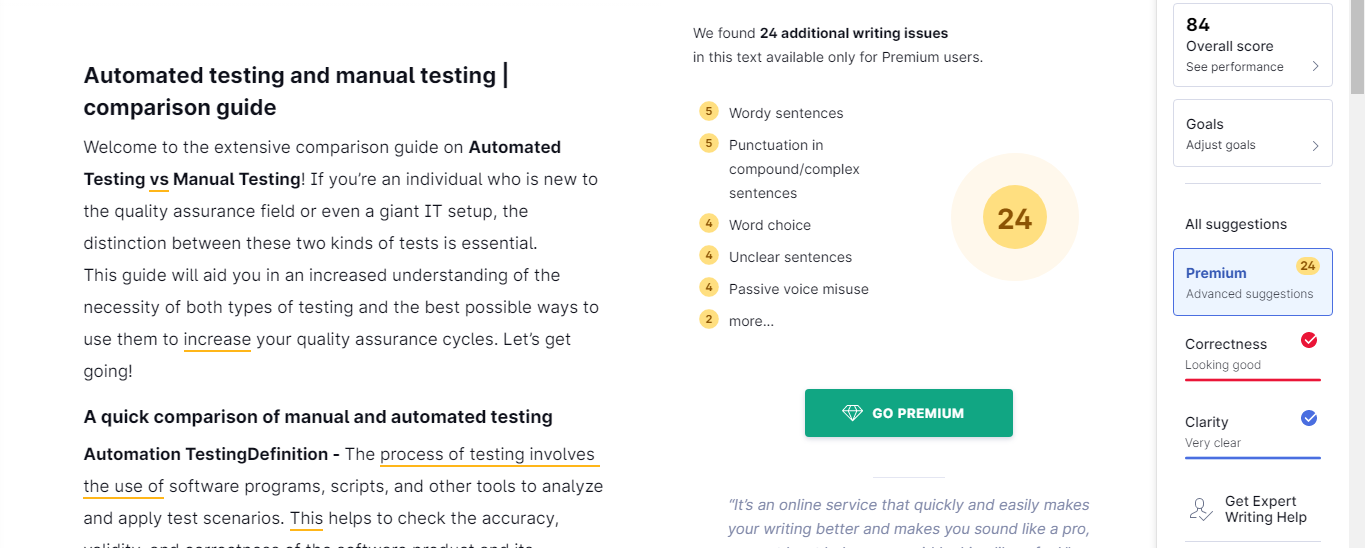Open Goals using its chevron arrow
1365x548 pixels.
[x=1315, y=145]
